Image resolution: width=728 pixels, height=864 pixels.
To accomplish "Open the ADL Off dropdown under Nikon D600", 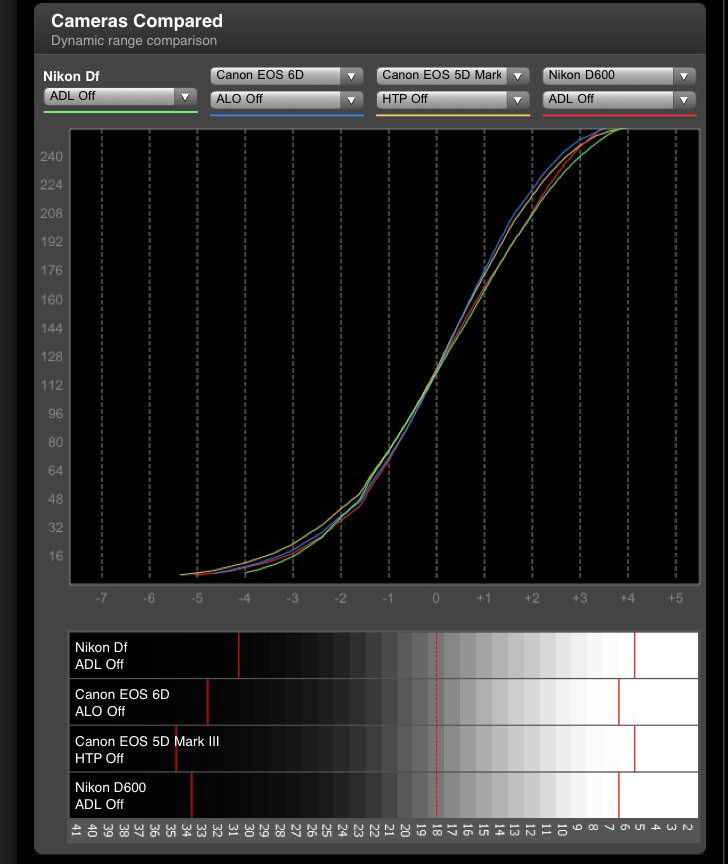I will [618, 100].
